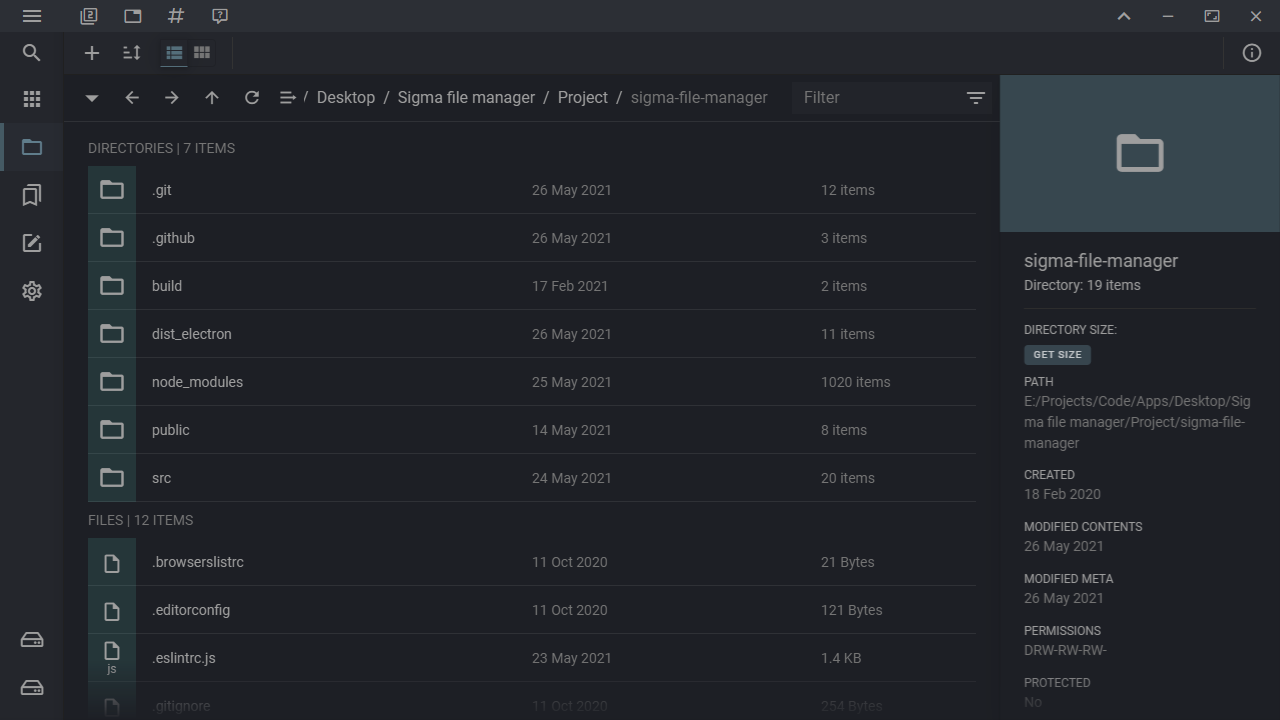This screenshot has height=720, width=1280.
Task: Click sigma-file-manager breadcrumb segment
Action: click(699, 98)
